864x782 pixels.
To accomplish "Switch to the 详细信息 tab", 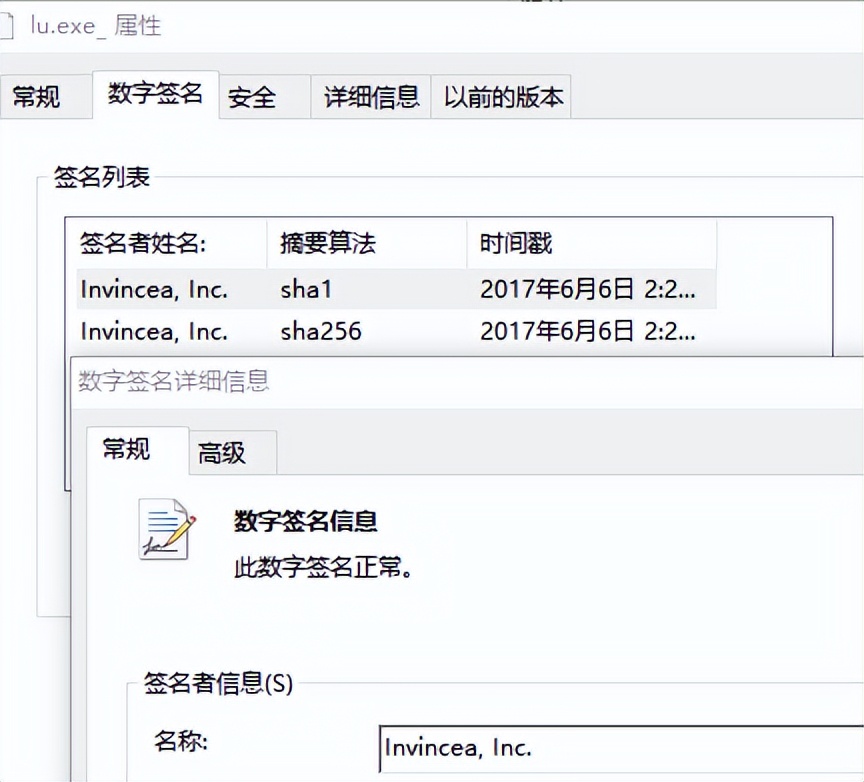I will click(370, 96).
